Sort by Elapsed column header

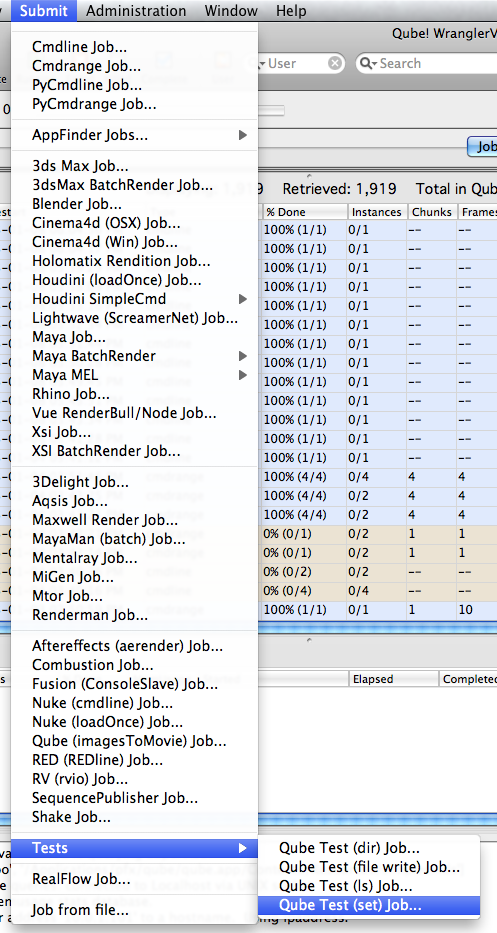click(x=394, y=678)
